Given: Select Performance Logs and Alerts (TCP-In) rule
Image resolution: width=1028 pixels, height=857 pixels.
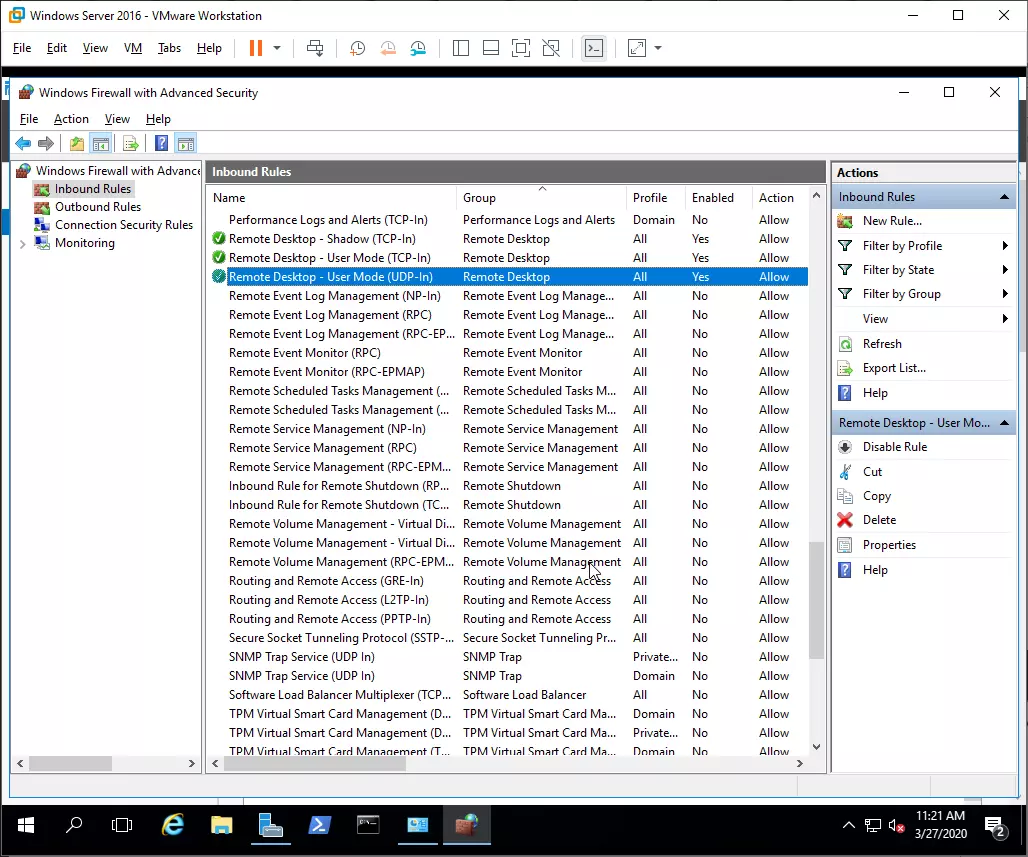Looking at the screenshot, I should click(509, 220).
